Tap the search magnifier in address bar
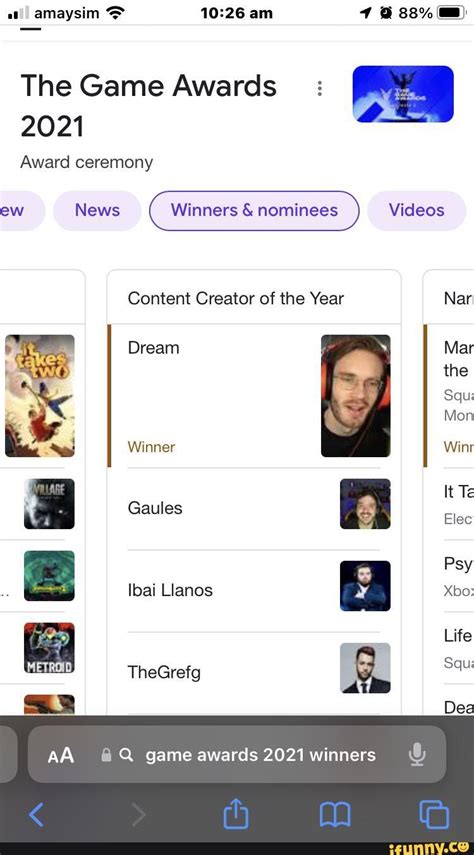The image size is (474, 855). click(x=126, y=755)
